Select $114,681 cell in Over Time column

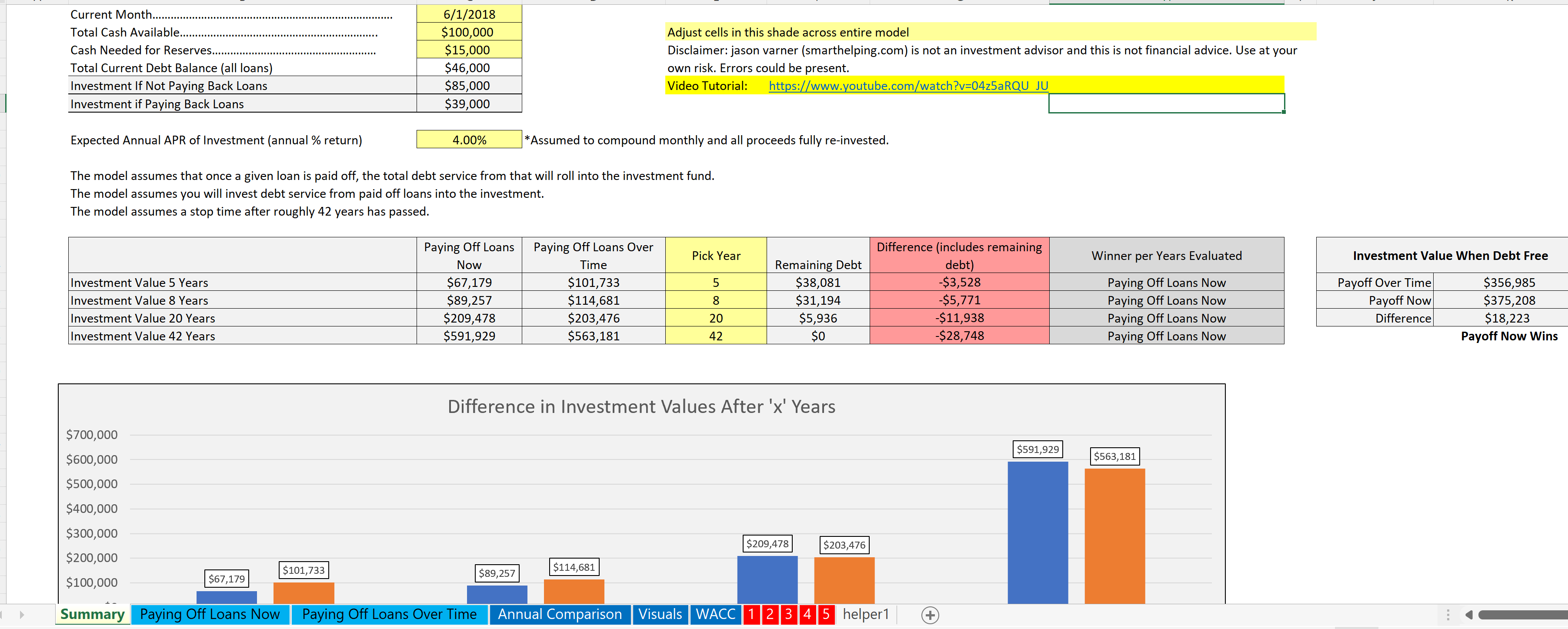coord(594,300)
